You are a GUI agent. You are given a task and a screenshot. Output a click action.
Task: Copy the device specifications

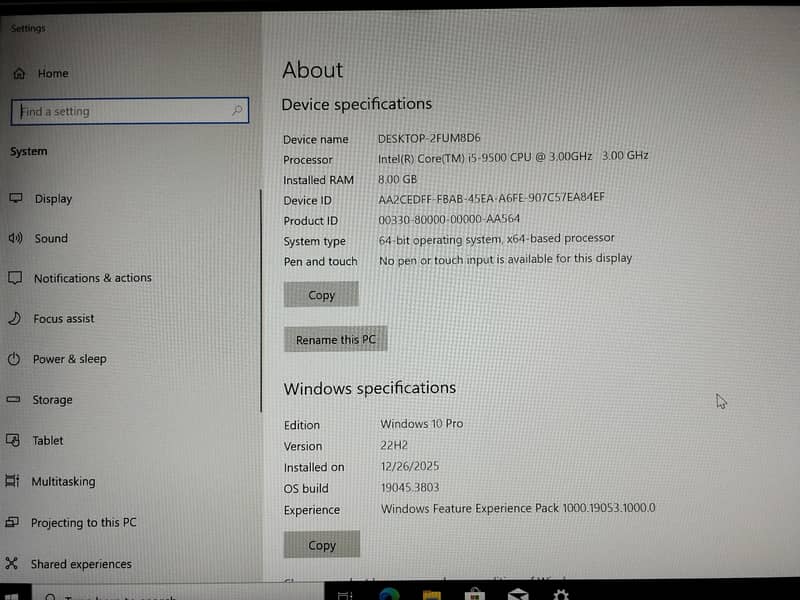point(321,294)
